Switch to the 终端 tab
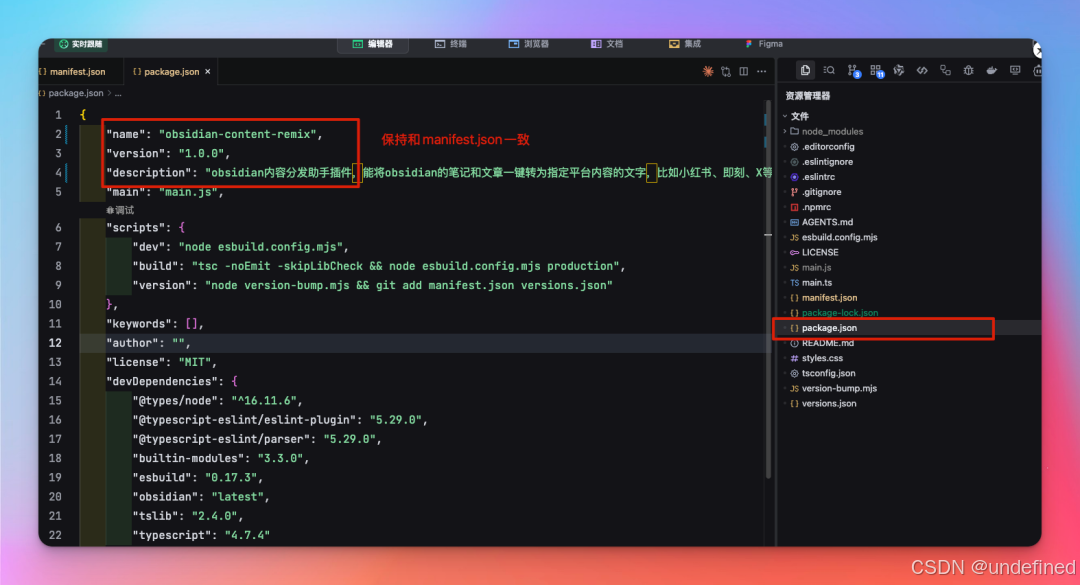 point(451,44)
